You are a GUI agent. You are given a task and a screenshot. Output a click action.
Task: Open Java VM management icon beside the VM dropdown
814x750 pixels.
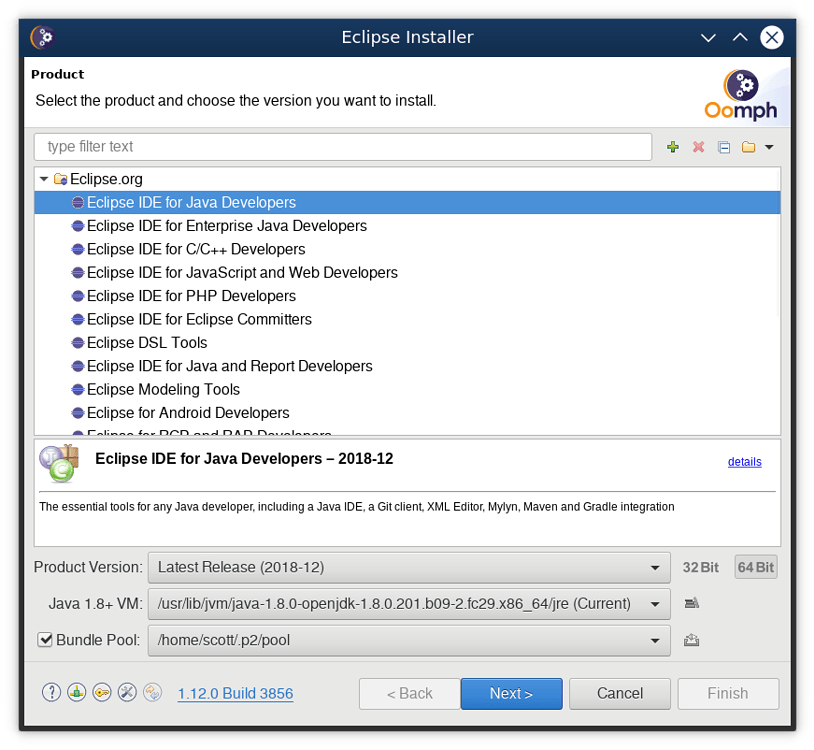coord(691,603)
